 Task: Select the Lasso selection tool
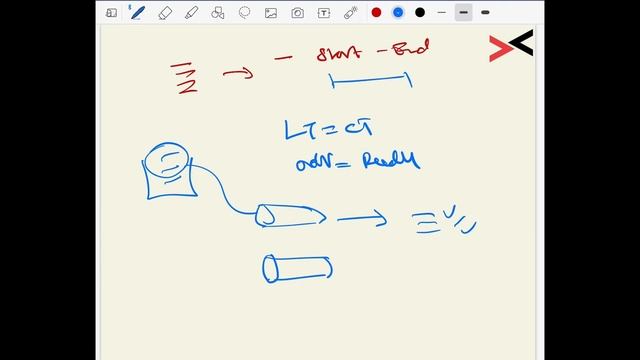point(244,13)
